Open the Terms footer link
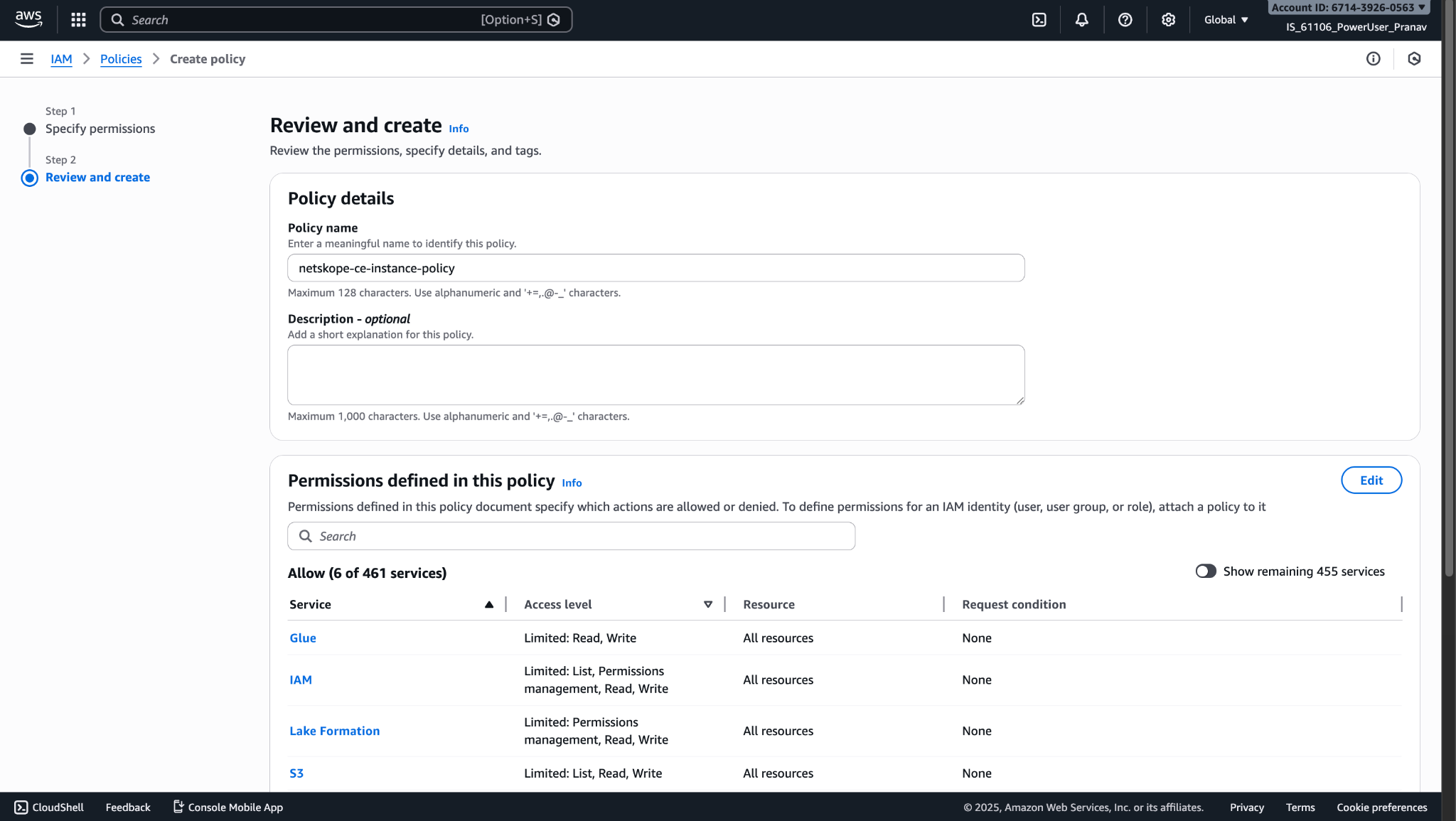This screenshot has height=821, width=1456. coord(1300,807)
